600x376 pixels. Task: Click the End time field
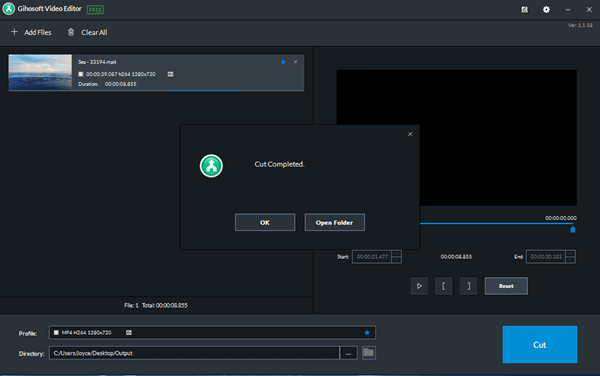tap(546, 257)
